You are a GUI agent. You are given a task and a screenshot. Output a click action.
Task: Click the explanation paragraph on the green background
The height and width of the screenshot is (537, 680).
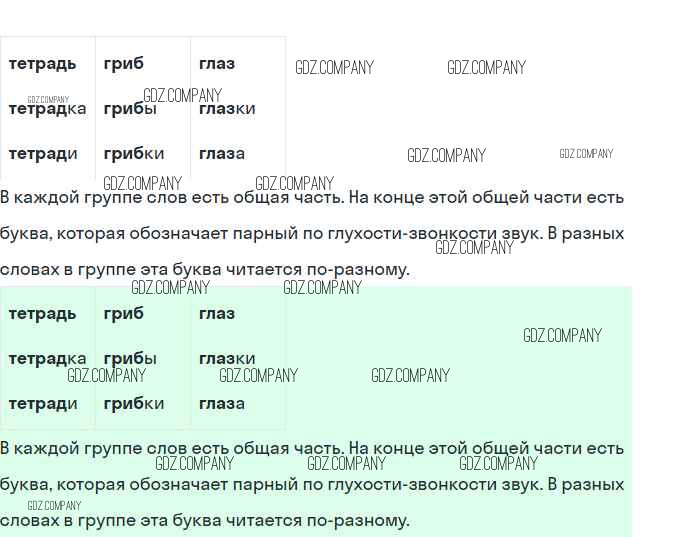pos(312,485)
